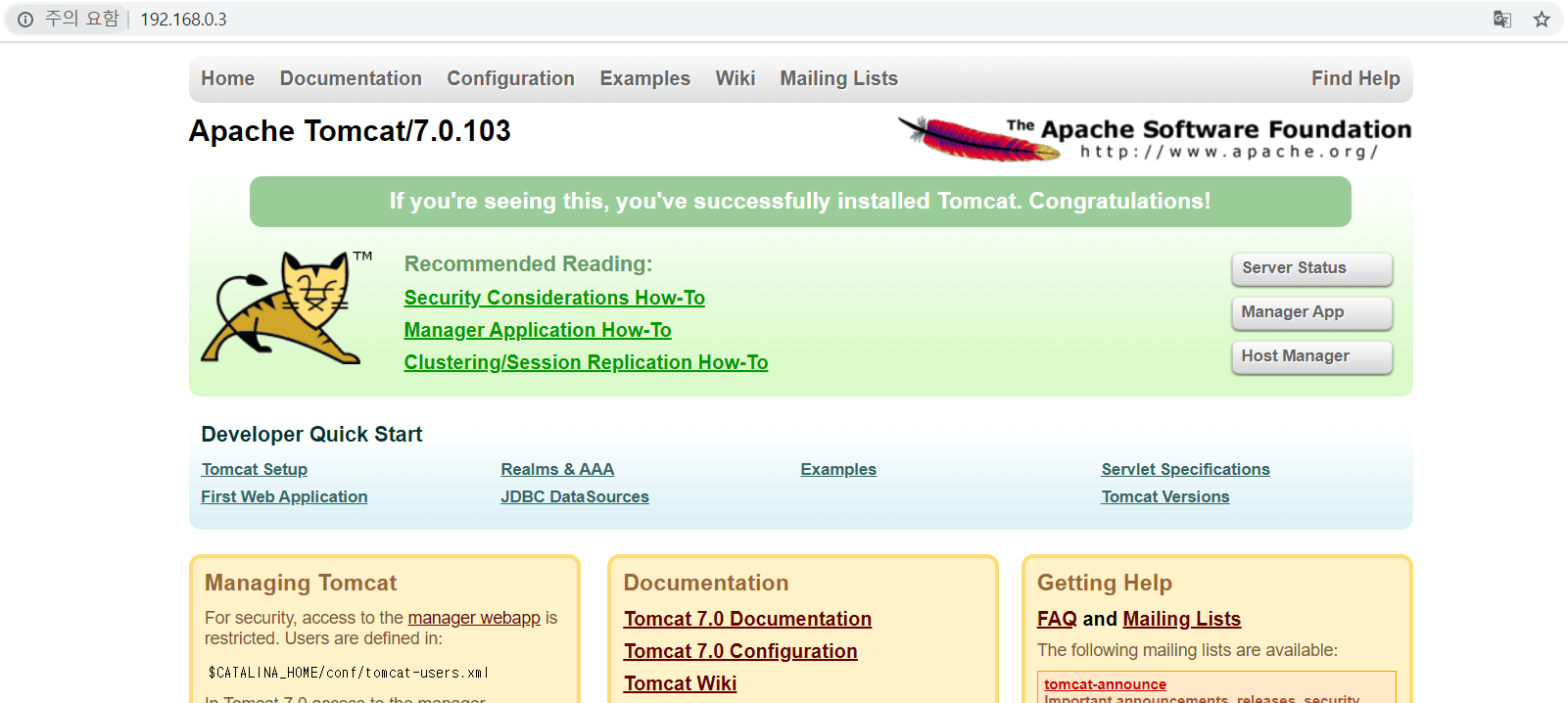Open the FAQ link in Getting Help

[x=1057, y=619]
